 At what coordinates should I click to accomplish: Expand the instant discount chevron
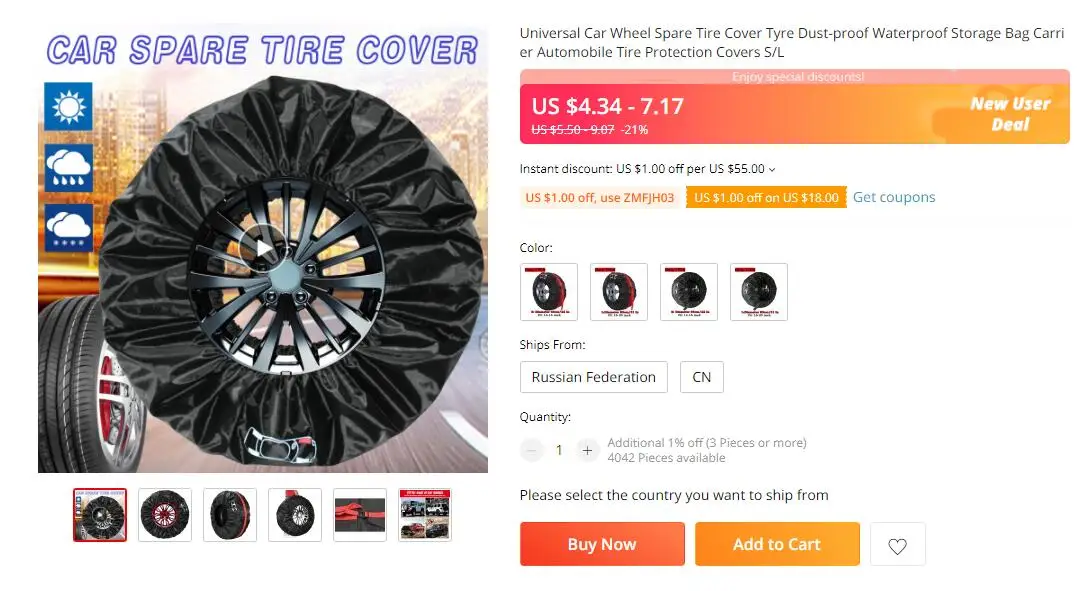772,169
